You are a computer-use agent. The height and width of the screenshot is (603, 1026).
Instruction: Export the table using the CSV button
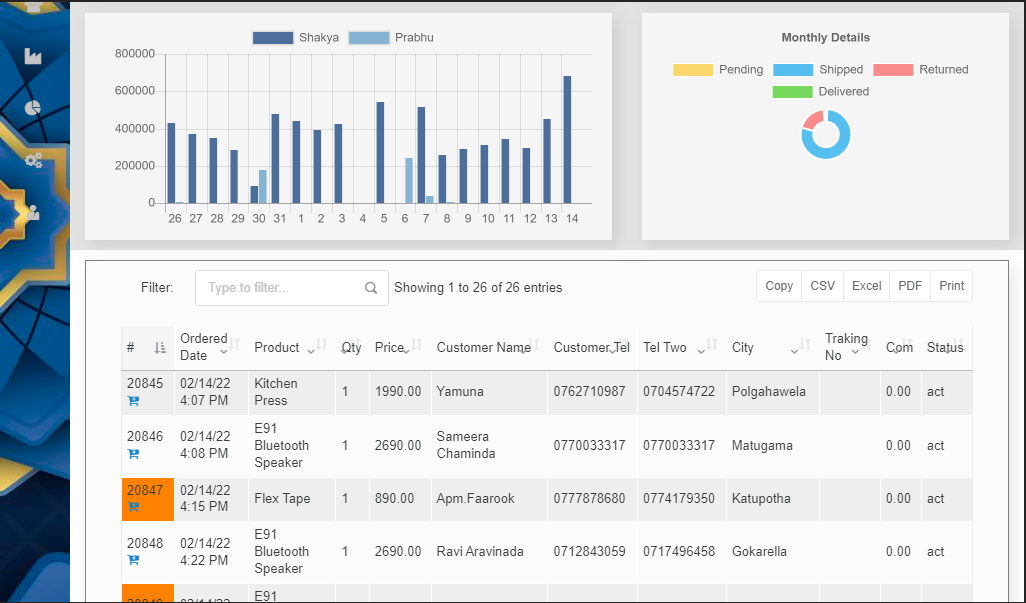pyautogui.click(x=822, y=286)
